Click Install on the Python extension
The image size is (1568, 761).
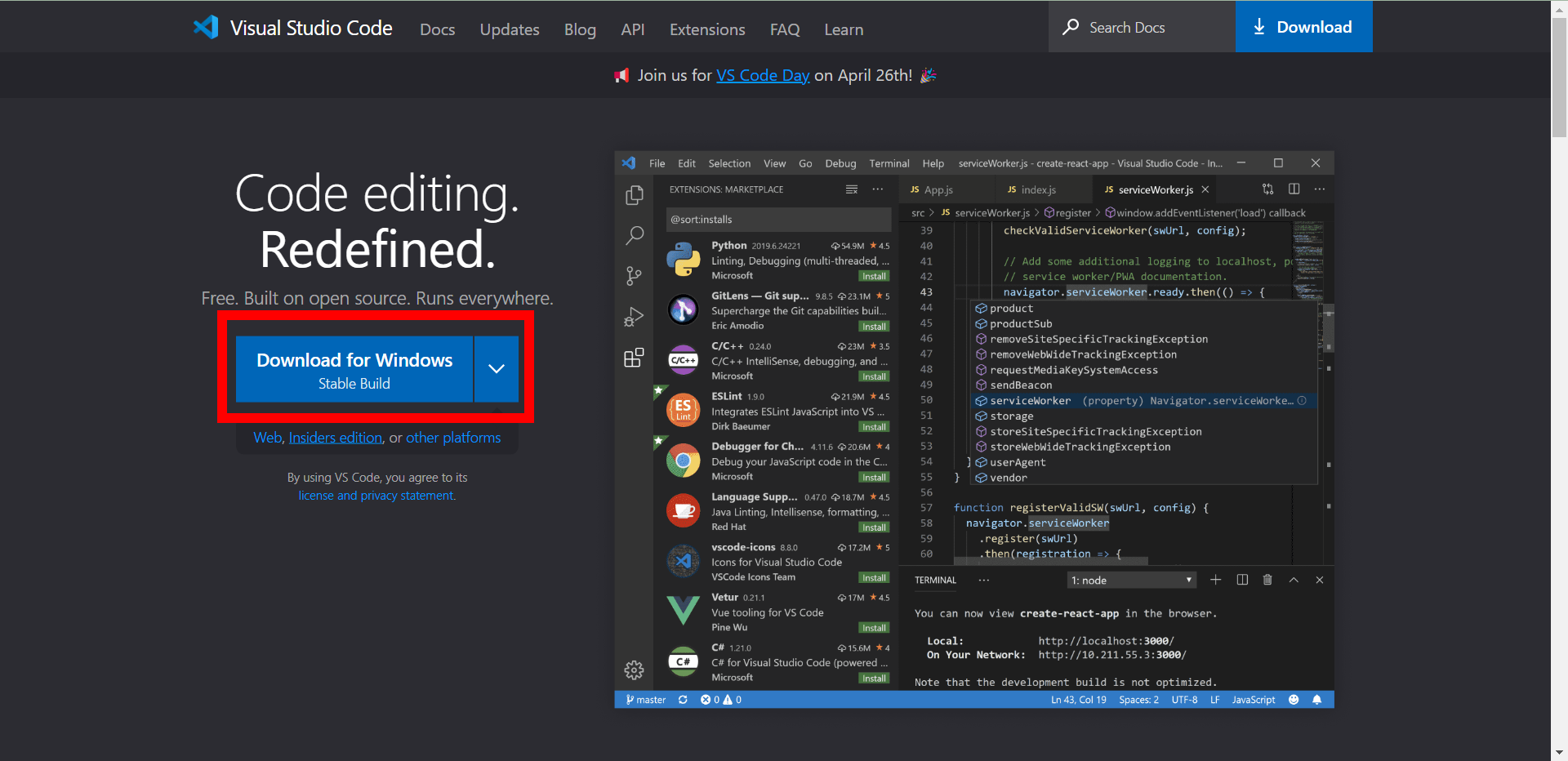coord(874,277)
